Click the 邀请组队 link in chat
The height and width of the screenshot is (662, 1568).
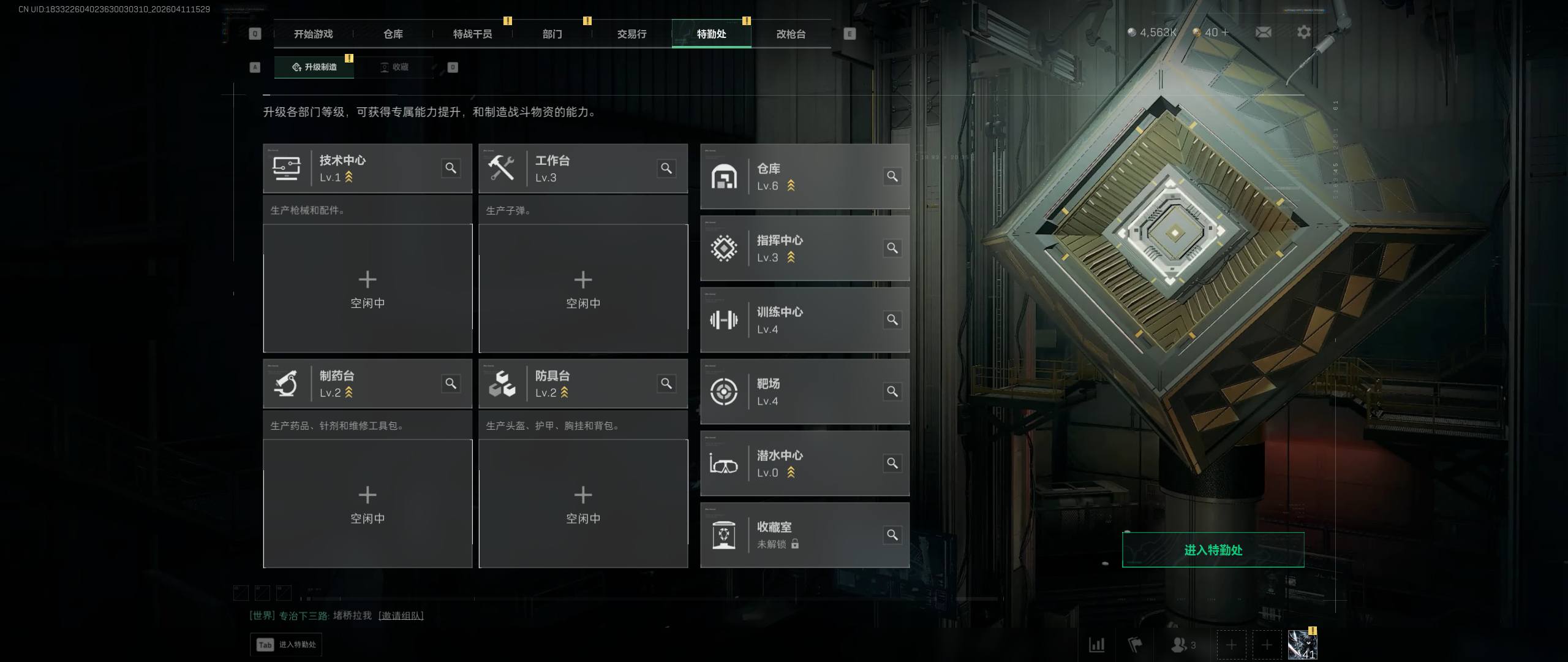pos(401,615)
